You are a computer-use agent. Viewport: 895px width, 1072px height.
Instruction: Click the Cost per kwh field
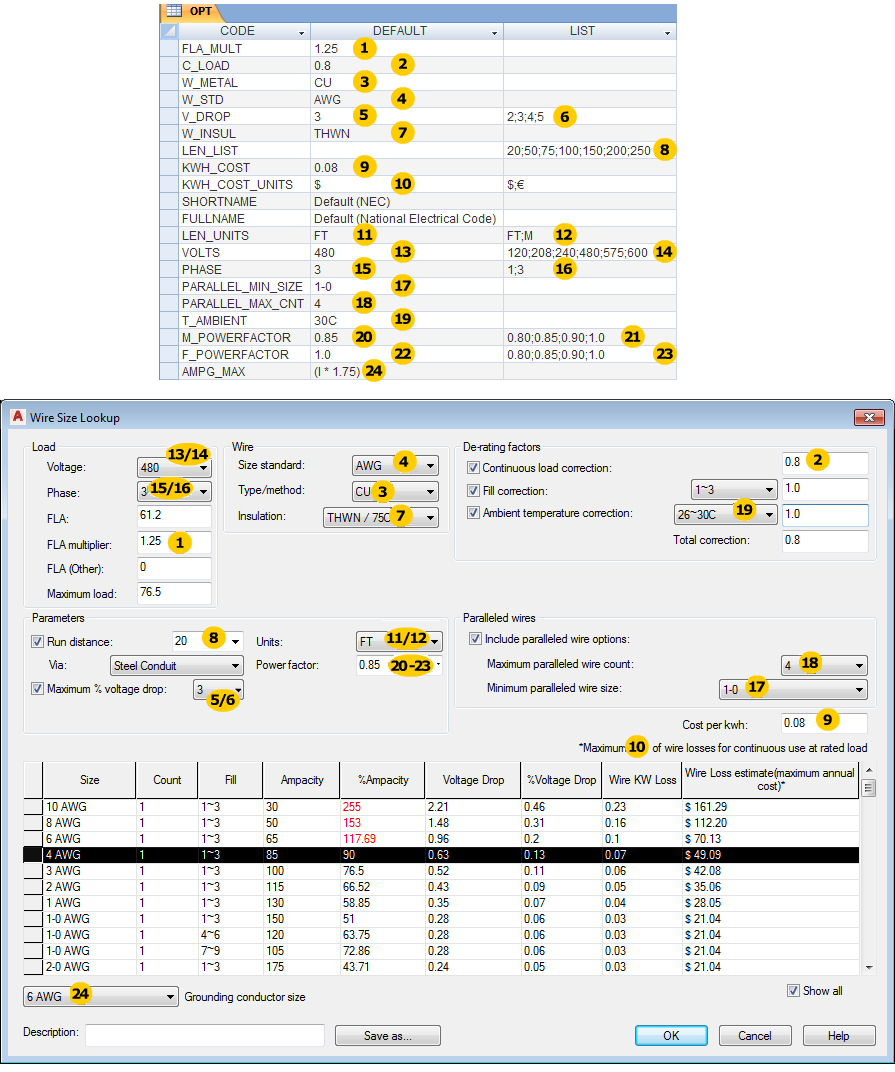(x=825, y=723)
